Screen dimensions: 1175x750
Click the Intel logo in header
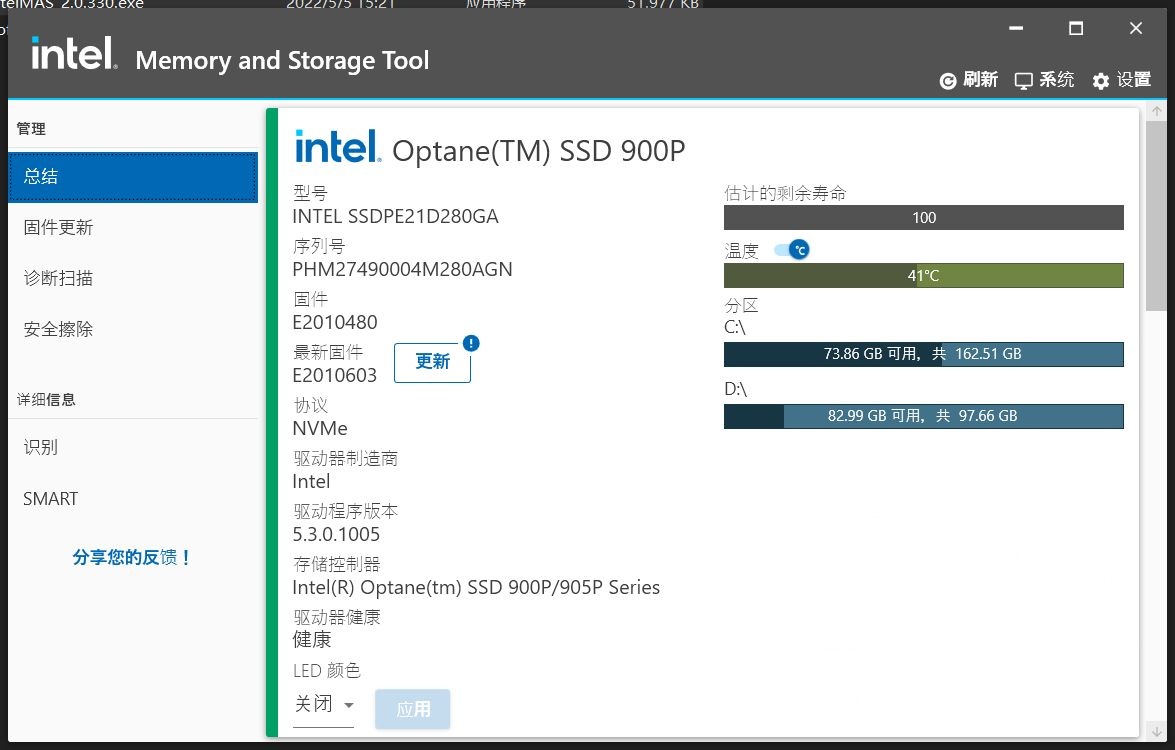tap(75, 56)
